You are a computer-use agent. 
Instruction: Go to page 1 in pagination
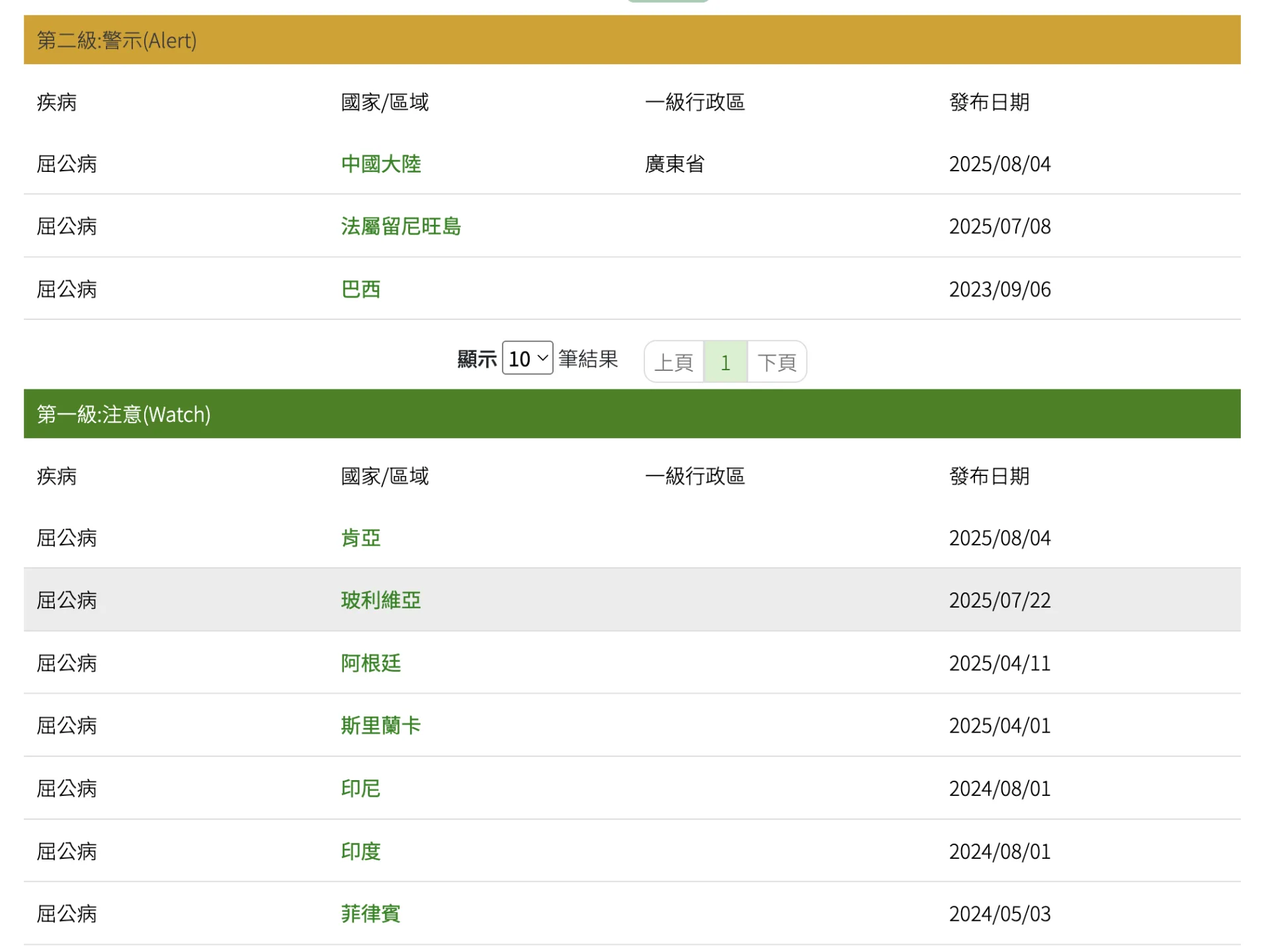tap(726, 362)
